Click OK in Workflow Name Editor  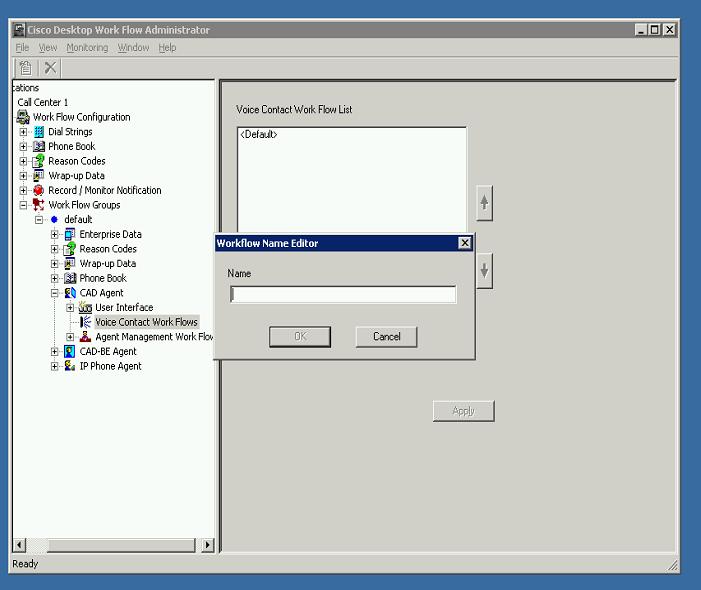coord(300,337)
